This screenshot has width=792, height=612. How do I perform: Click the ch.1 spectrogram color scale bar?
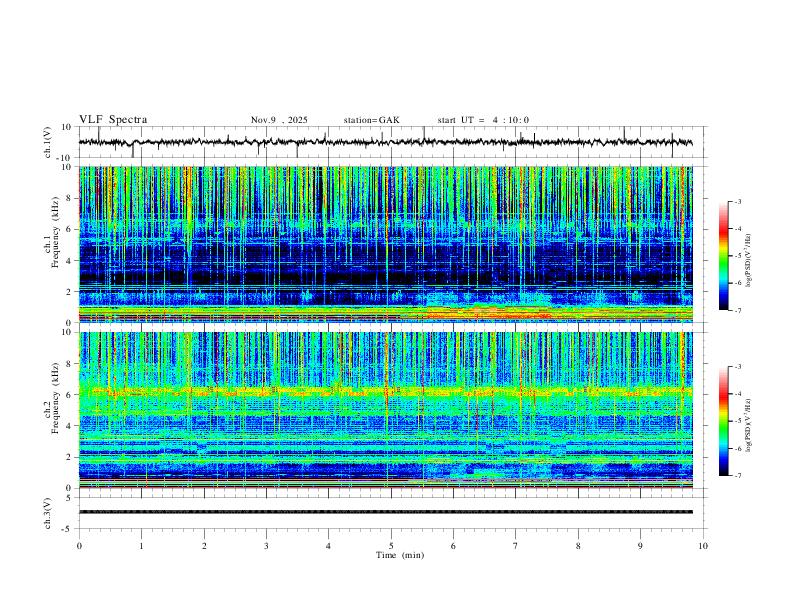pyautogui.click(x=724, y=256)
